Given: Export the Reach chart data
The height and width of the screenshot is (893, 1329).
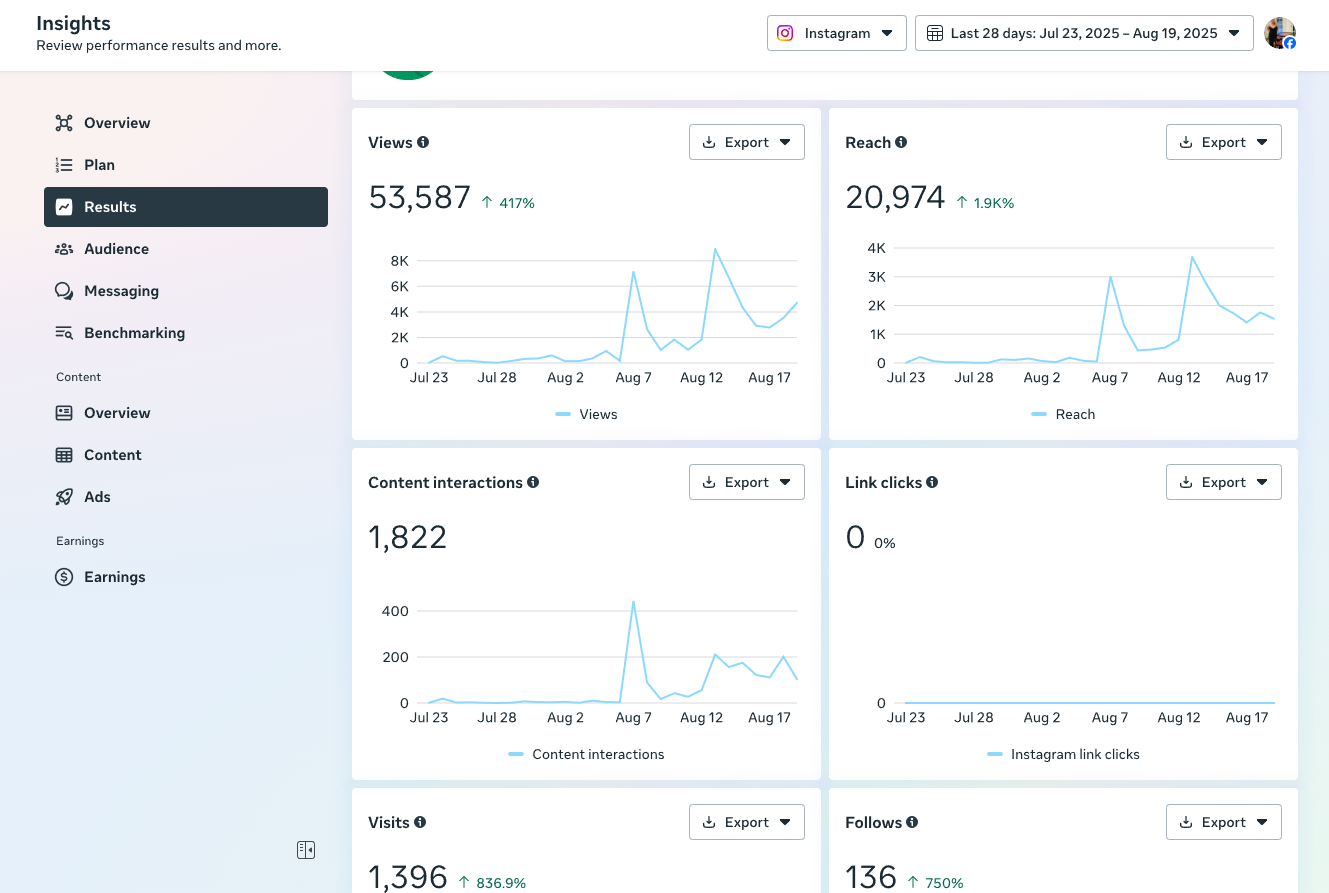Looking at the screenshot, I should (x=1223, y=142).
